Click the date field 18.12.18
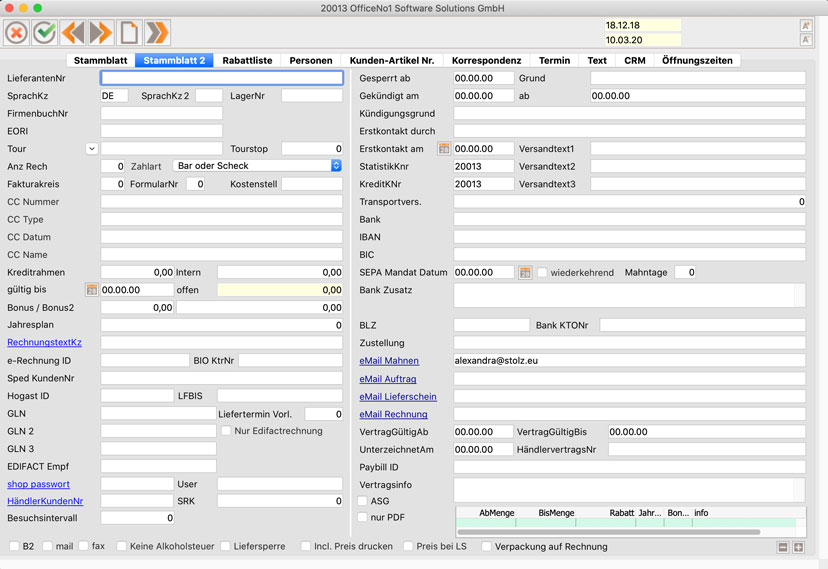 tap(643, 25)
